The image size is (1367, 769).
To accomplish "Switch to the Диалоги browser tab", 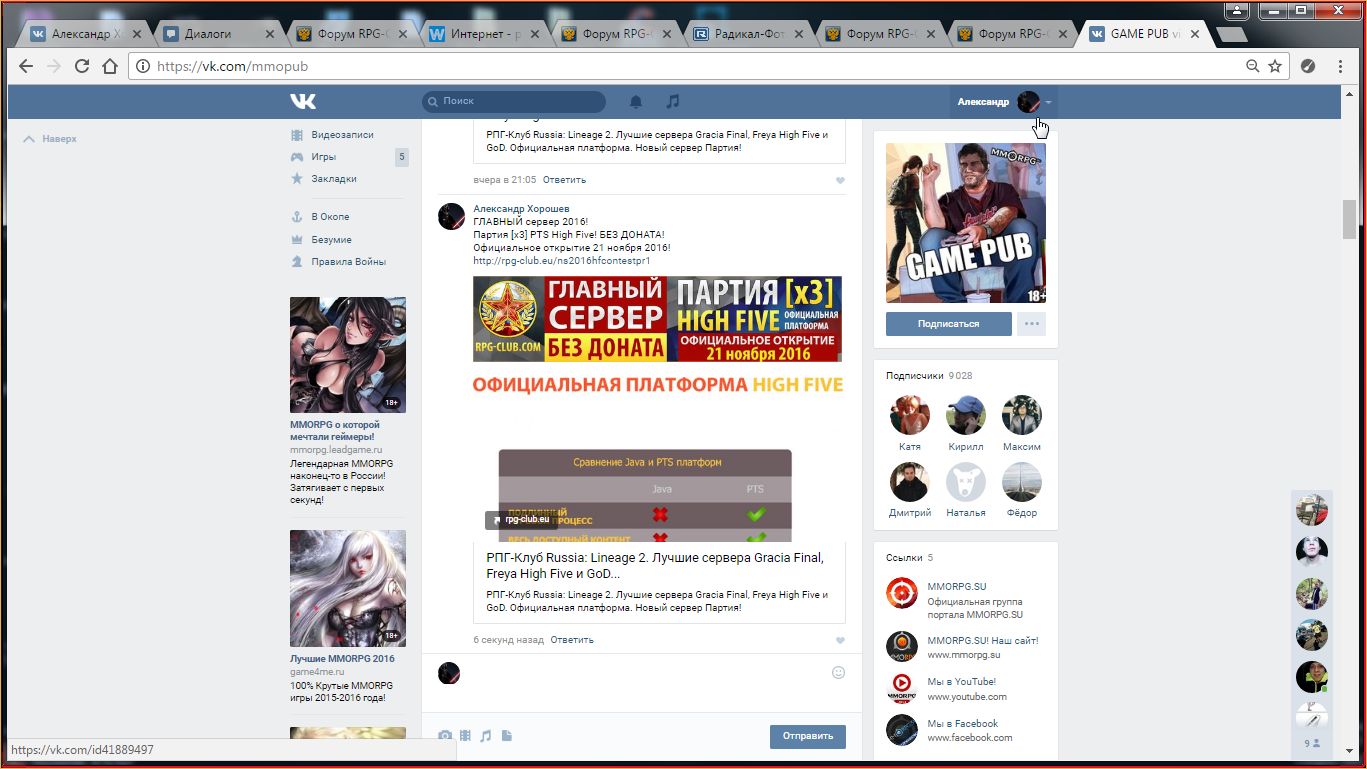I will tap(208, 33).
